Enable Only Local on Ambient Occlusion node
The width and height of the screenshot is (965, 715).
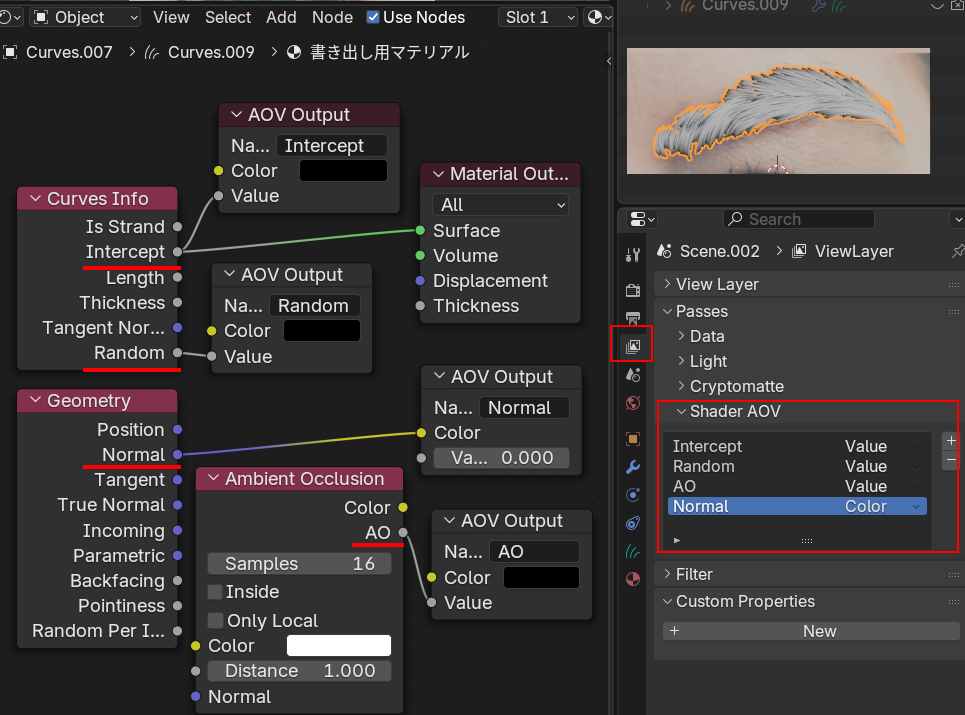pos(215,621)
